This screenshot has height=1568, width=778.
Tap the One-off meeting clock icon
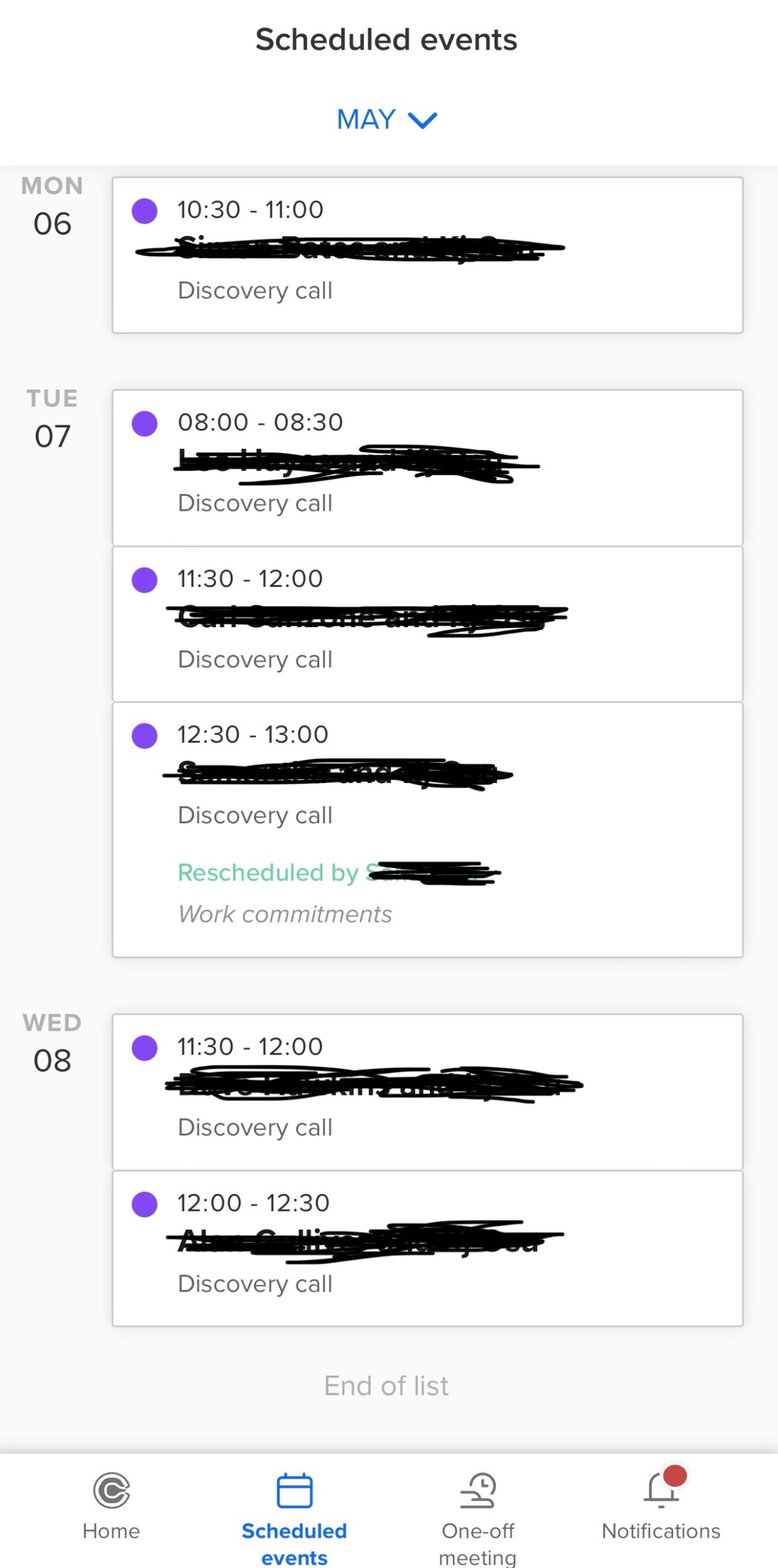tap(478, 1490)
